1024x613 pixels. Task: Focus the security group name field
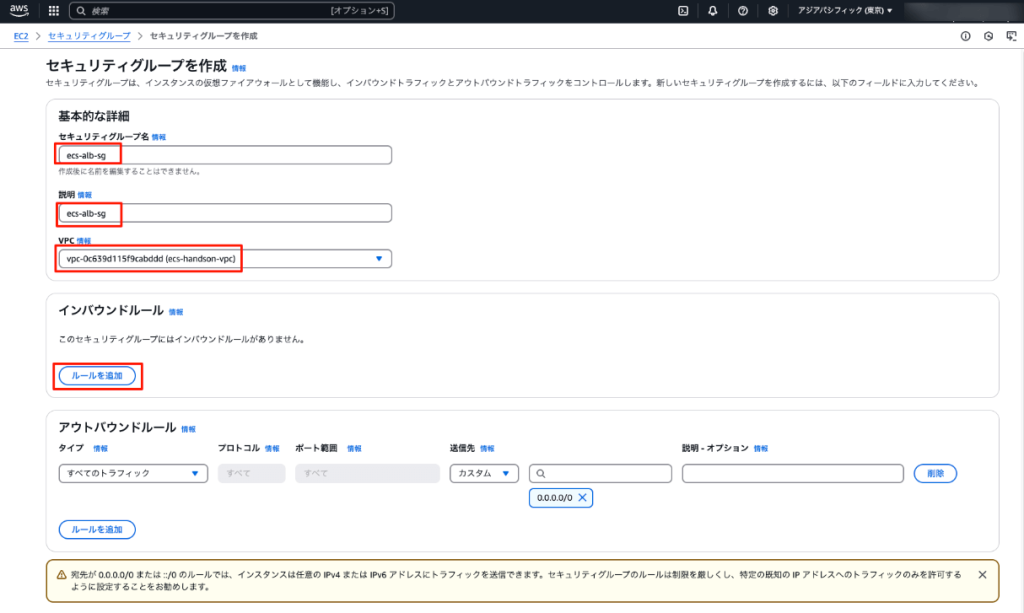click(x=225, y=155)
